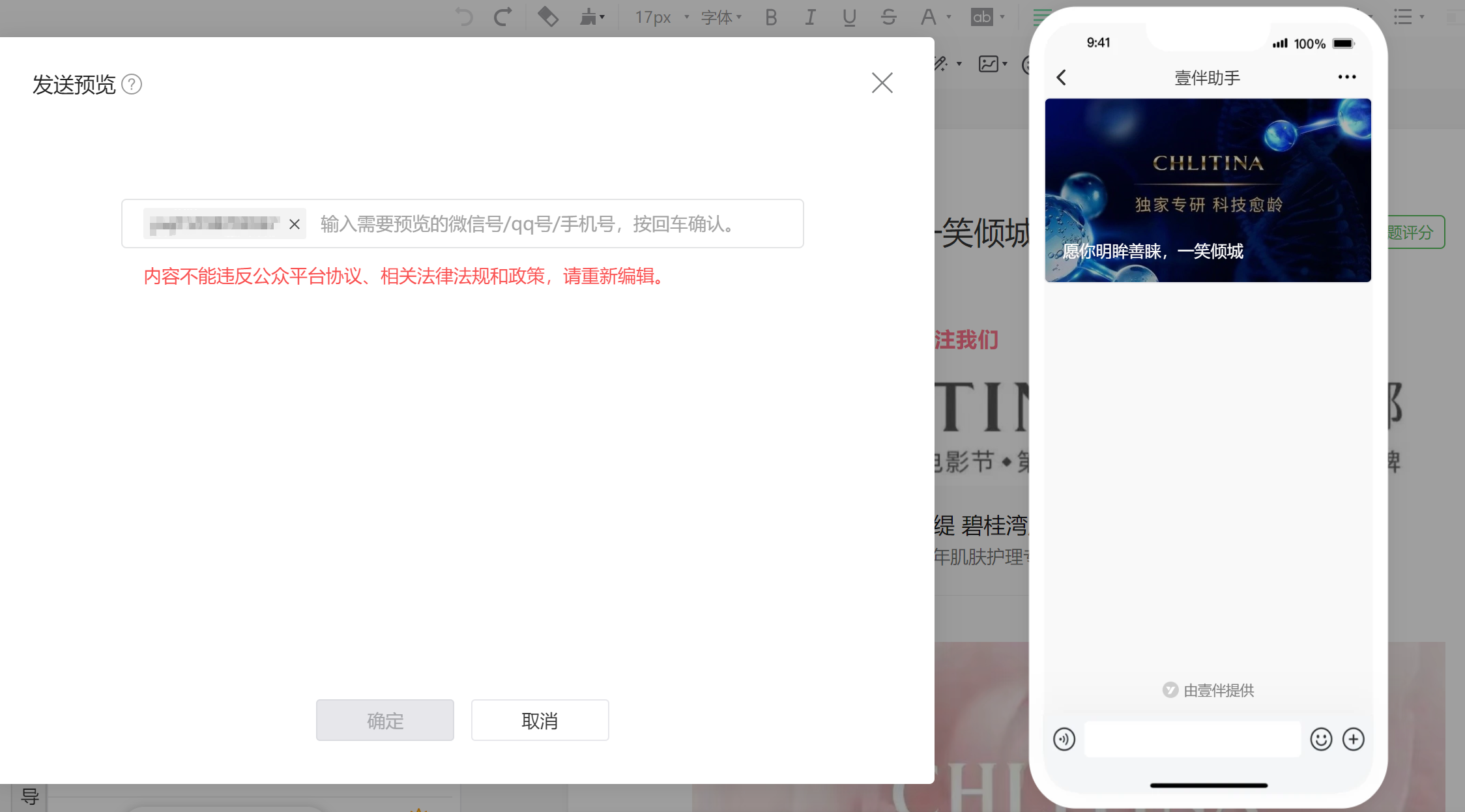Open the three-dot menu in phone header

click(x=1346, y=78)
